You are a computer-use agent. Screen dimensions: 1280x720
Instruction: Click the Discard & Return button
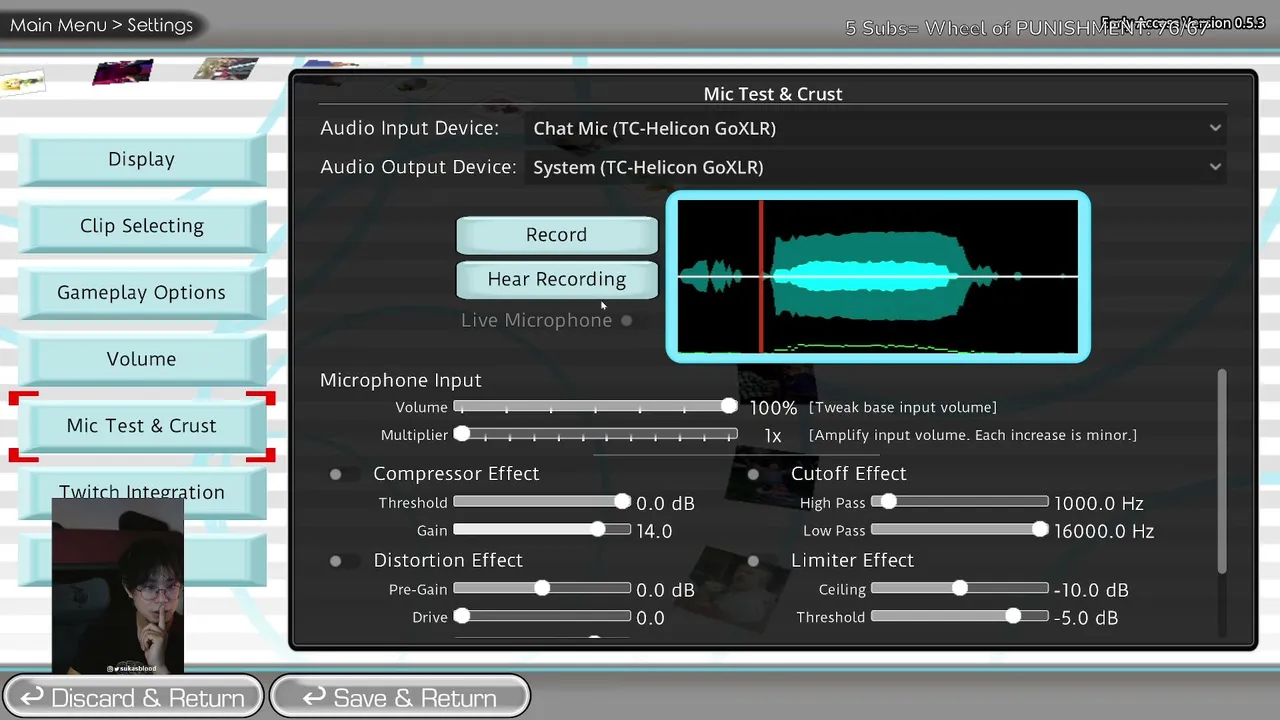coord(133,697)
